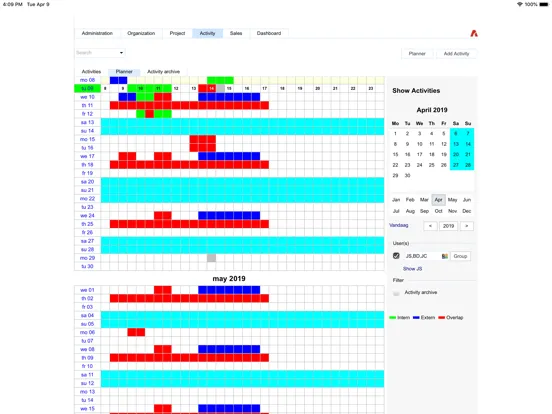Click the Planner button in toolbar
552x414 pixels.
click(417, 54)
